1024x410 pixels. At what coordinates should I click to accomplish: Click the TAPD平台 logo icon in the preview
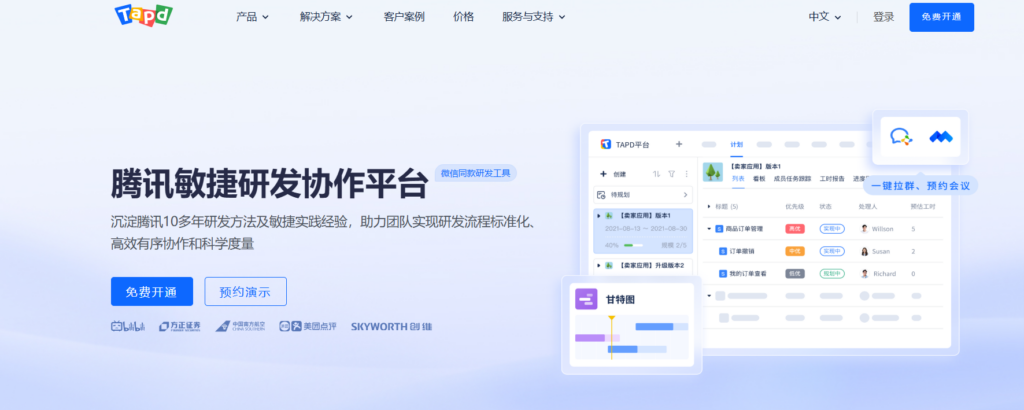tap(605, 144)
